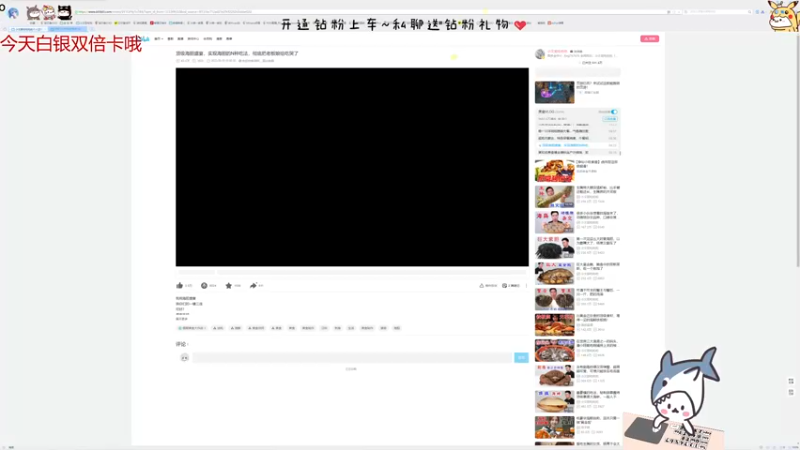The height and width of the screenshot is (450, 800).
Task: Click the subscribe collection button in the playlist panel
Action: tap(610, 119)
